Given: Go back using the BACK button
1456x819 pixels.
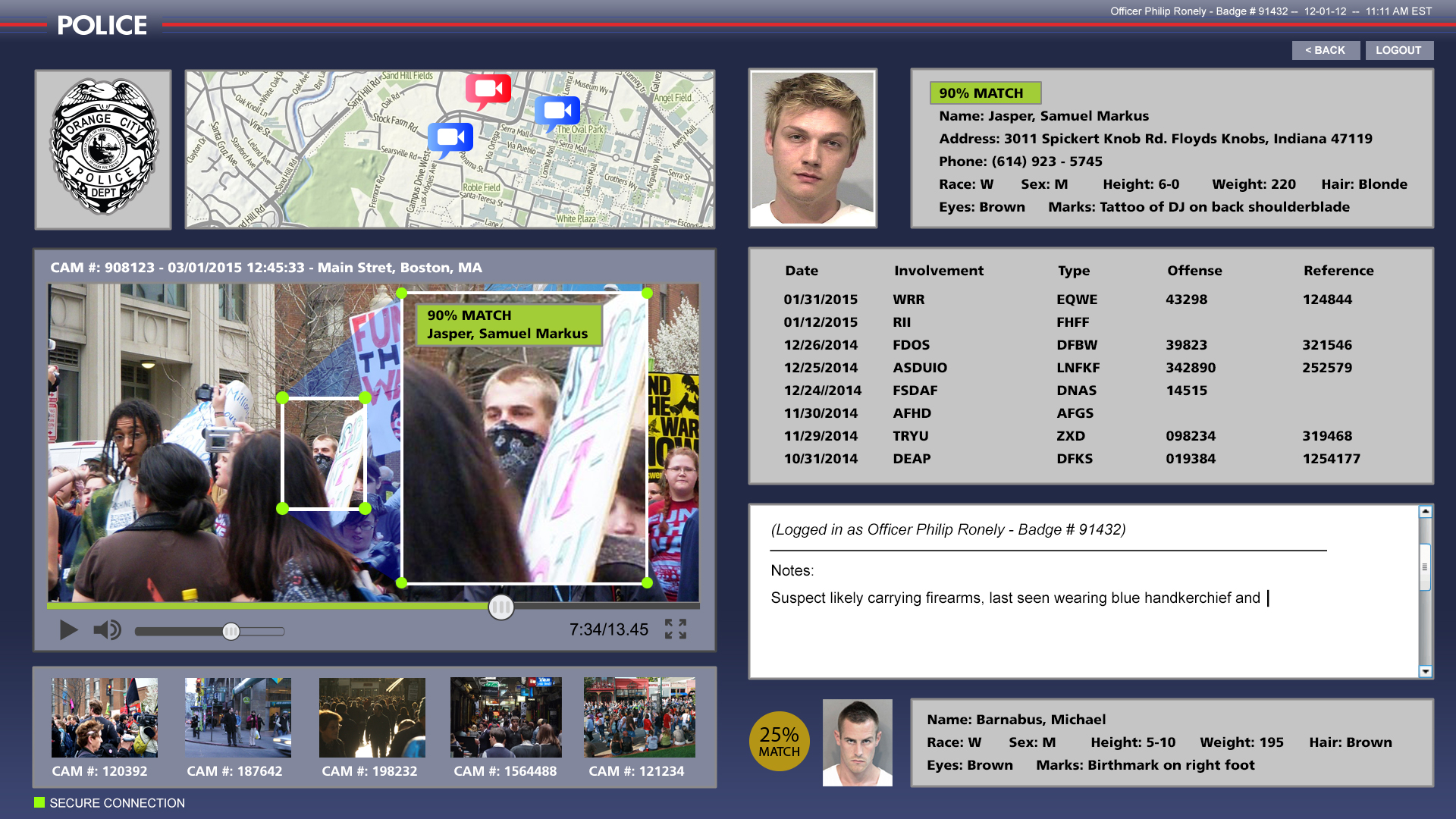Looking at the screenshot, I should coord(1325,50).
